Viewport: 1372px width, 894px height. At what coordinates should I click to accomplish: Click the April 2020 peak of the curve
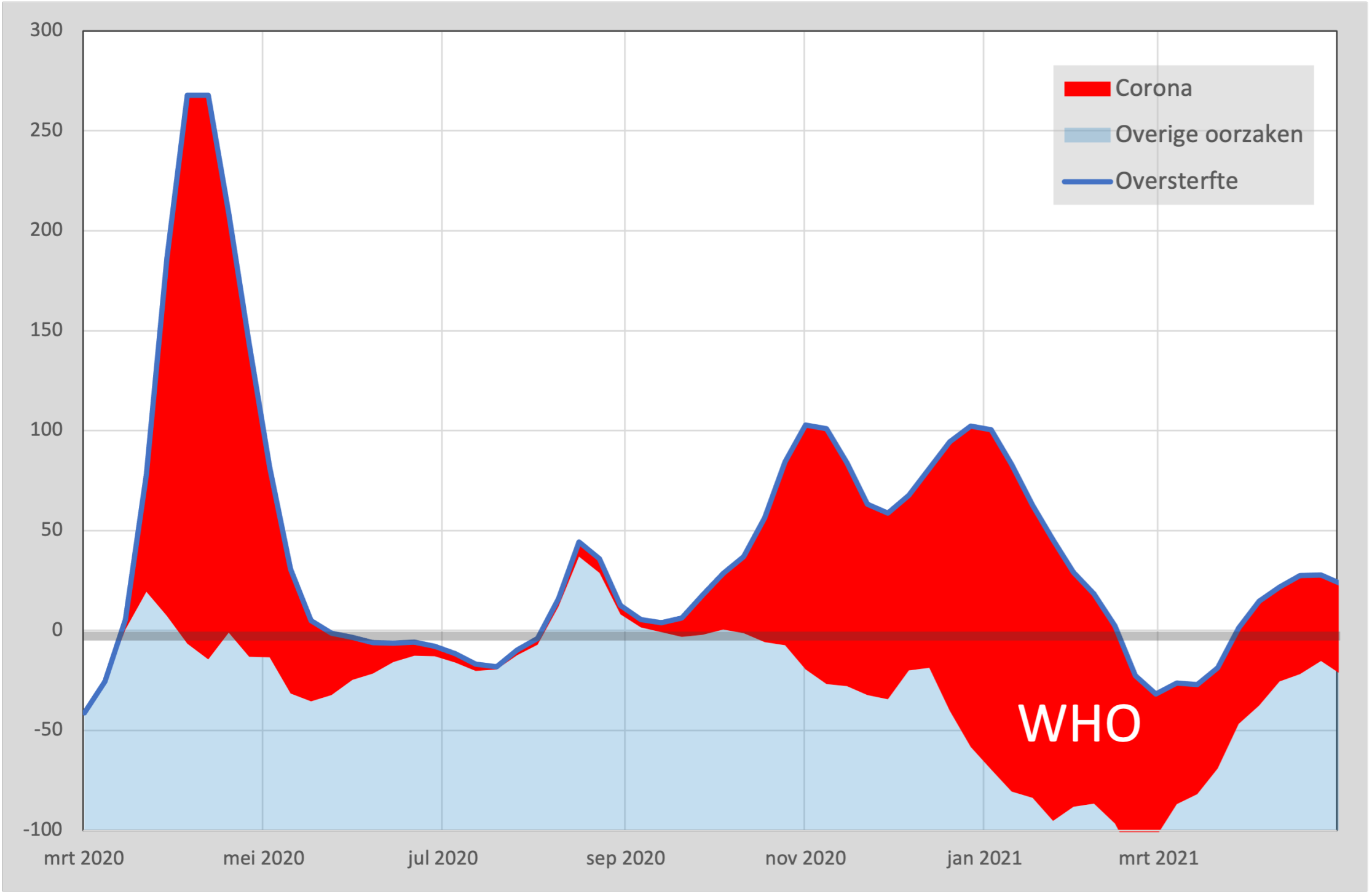point(198,96)
